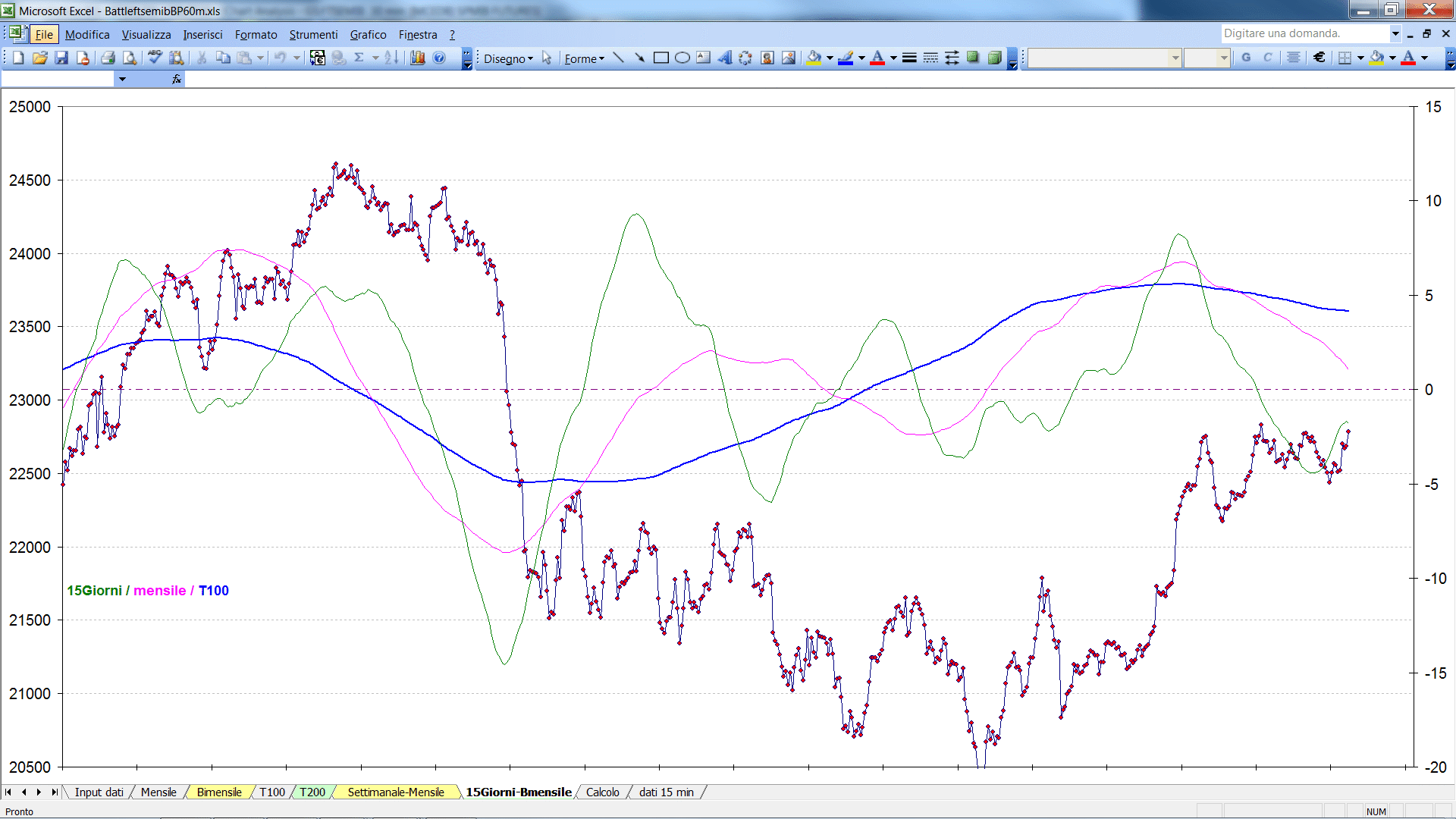Save the workbook with the floppy disk icon

pyautogui.click(x=61, y=58)
